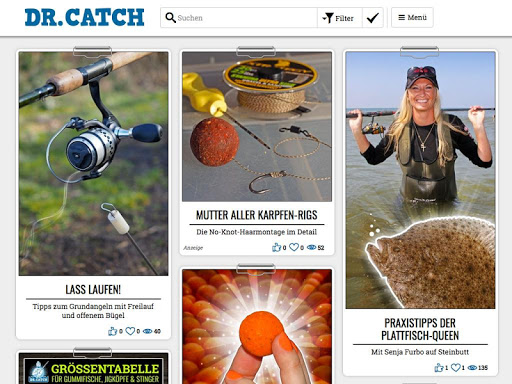
Task: Click the search magnifier icon
Action: coord(170,18)
